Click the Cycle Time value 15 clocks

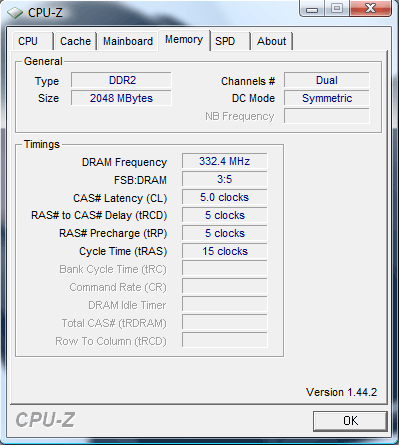tap(225, 251)
